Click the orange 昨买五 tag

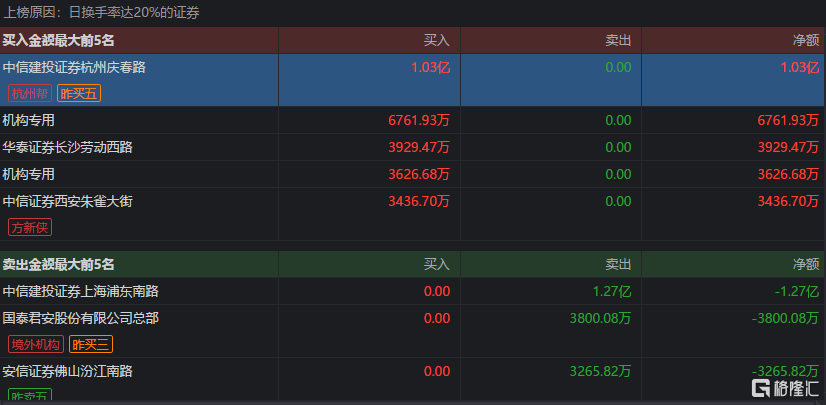pyautogui.click(x=79, y=94)
